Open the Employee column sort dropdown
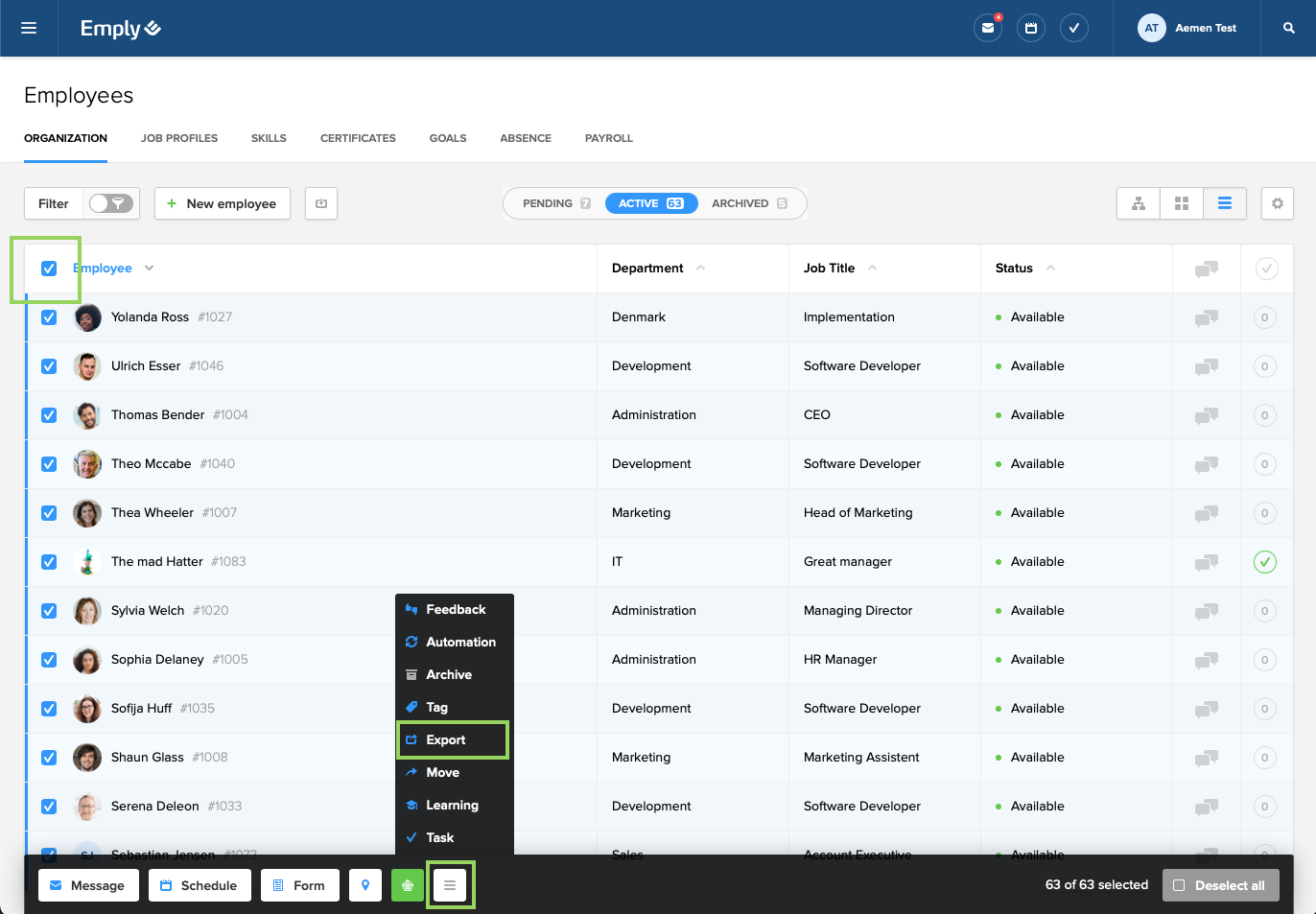This screenshot has width=1316, height=914. point(149,269)
